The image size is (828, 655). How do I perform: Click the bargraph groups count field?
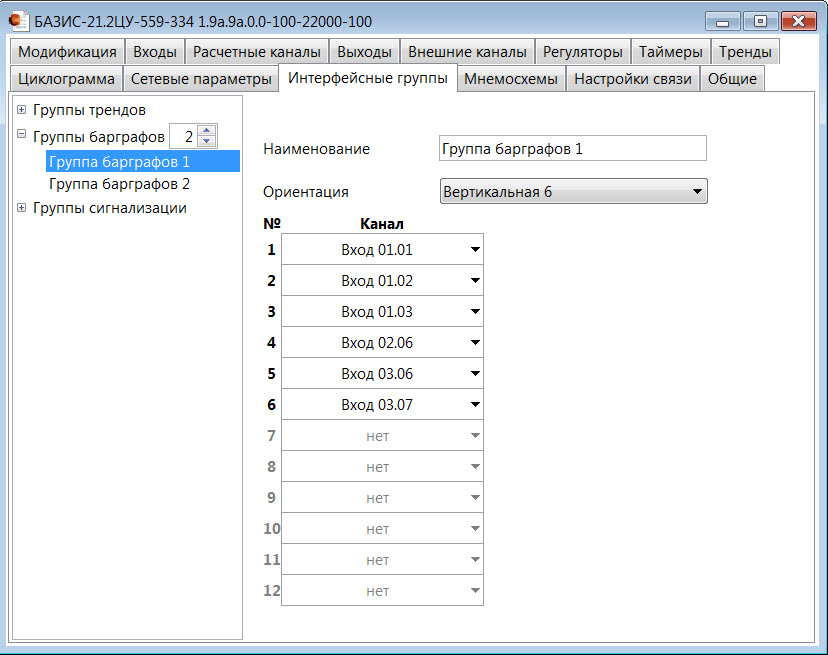point(184,136)
